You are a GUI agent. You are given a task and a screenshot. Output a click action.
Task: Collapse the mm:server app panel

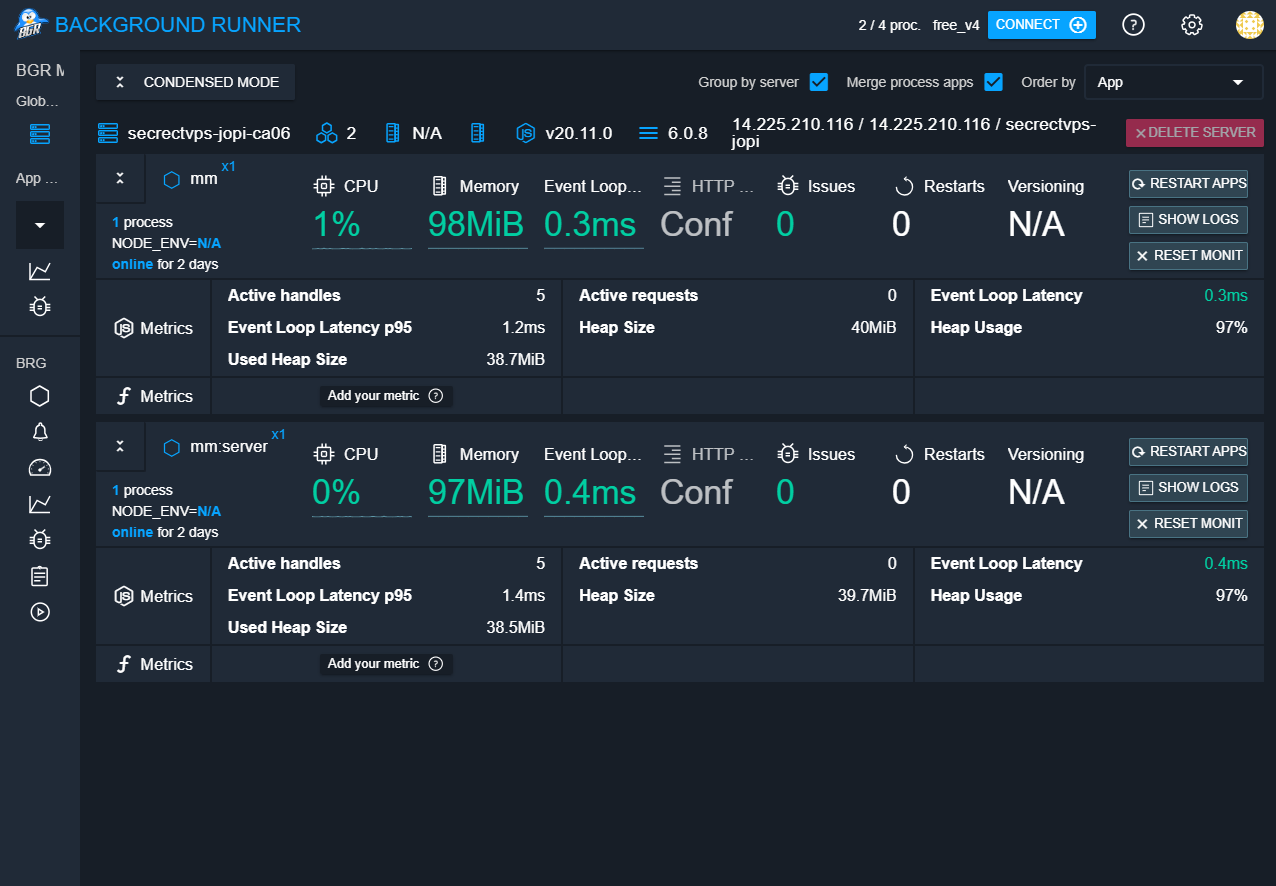pyautogui.click(x=120, y=446)
